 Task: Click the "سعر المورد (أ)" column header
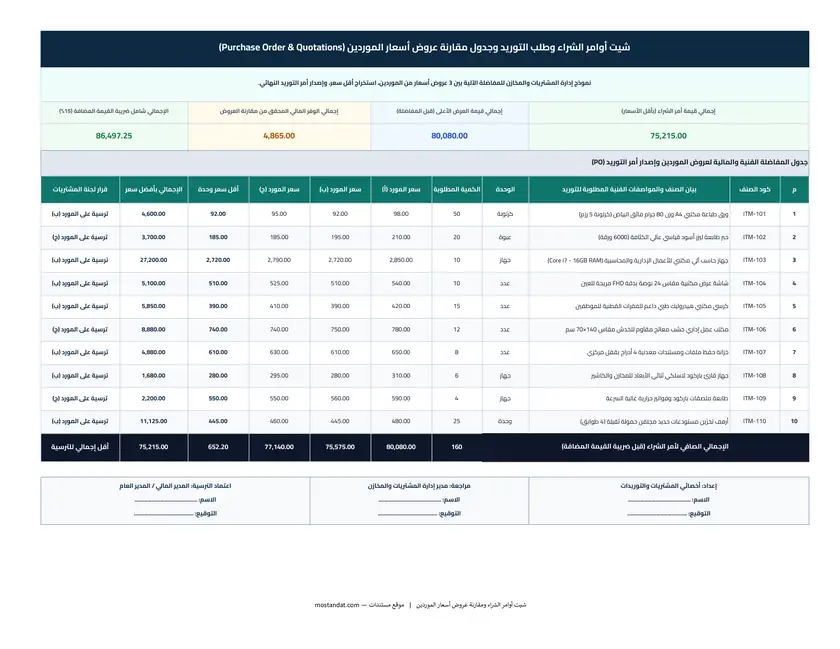pyautogui.click(x=401, y=189)
